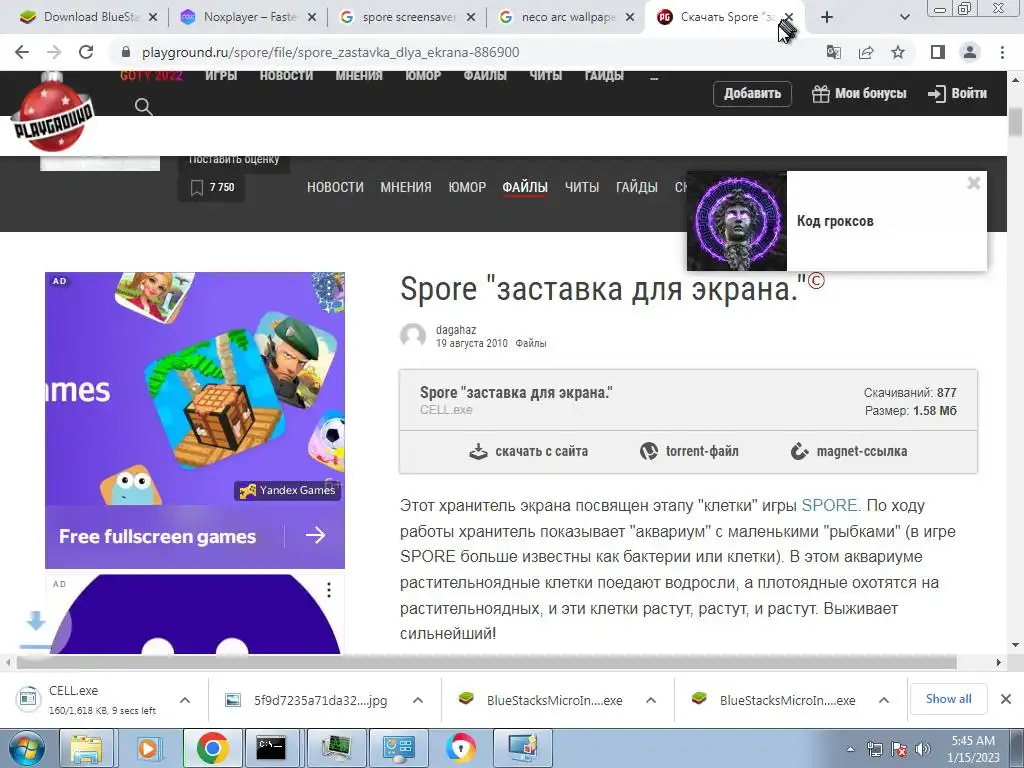Click author dagahaz name
1024x768 pixels.
(456, 330)
